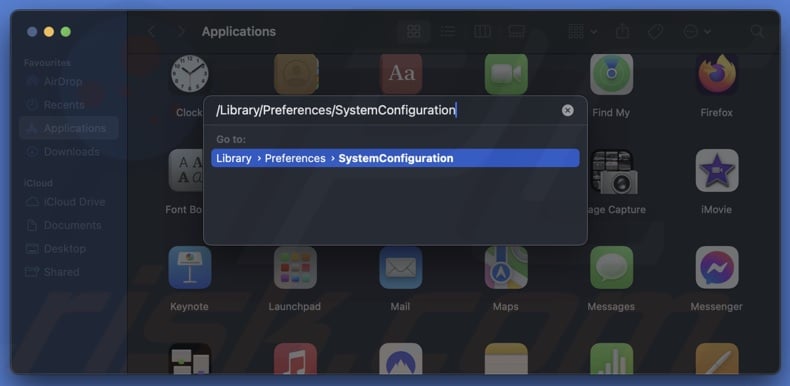The height and width of the screenshot is (386, 790).
Task: Open the Numbers app icon
Action: (x=612, y=358)
